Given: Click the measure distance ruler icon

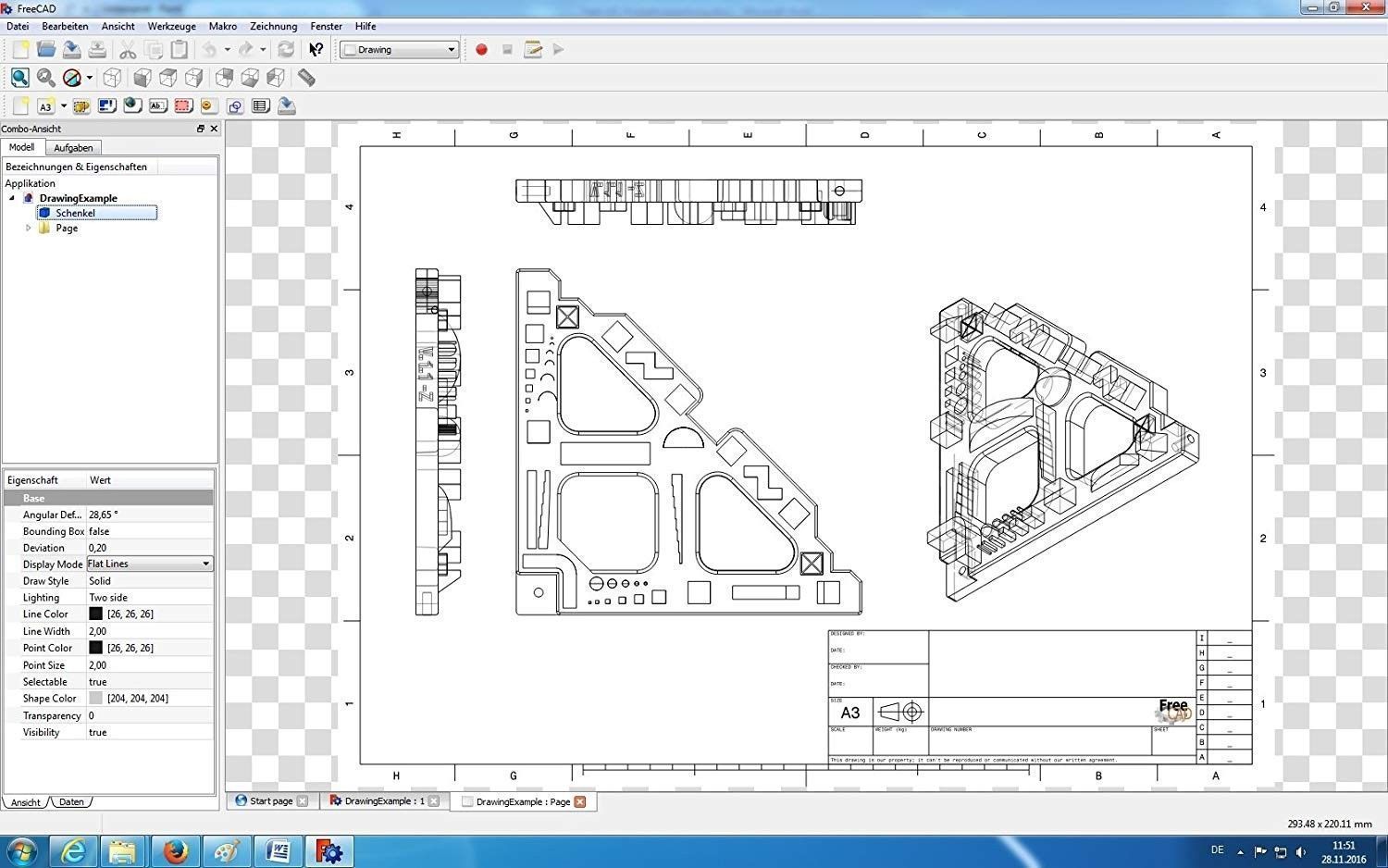Looking at the screenshot, I should coord(306,79).
